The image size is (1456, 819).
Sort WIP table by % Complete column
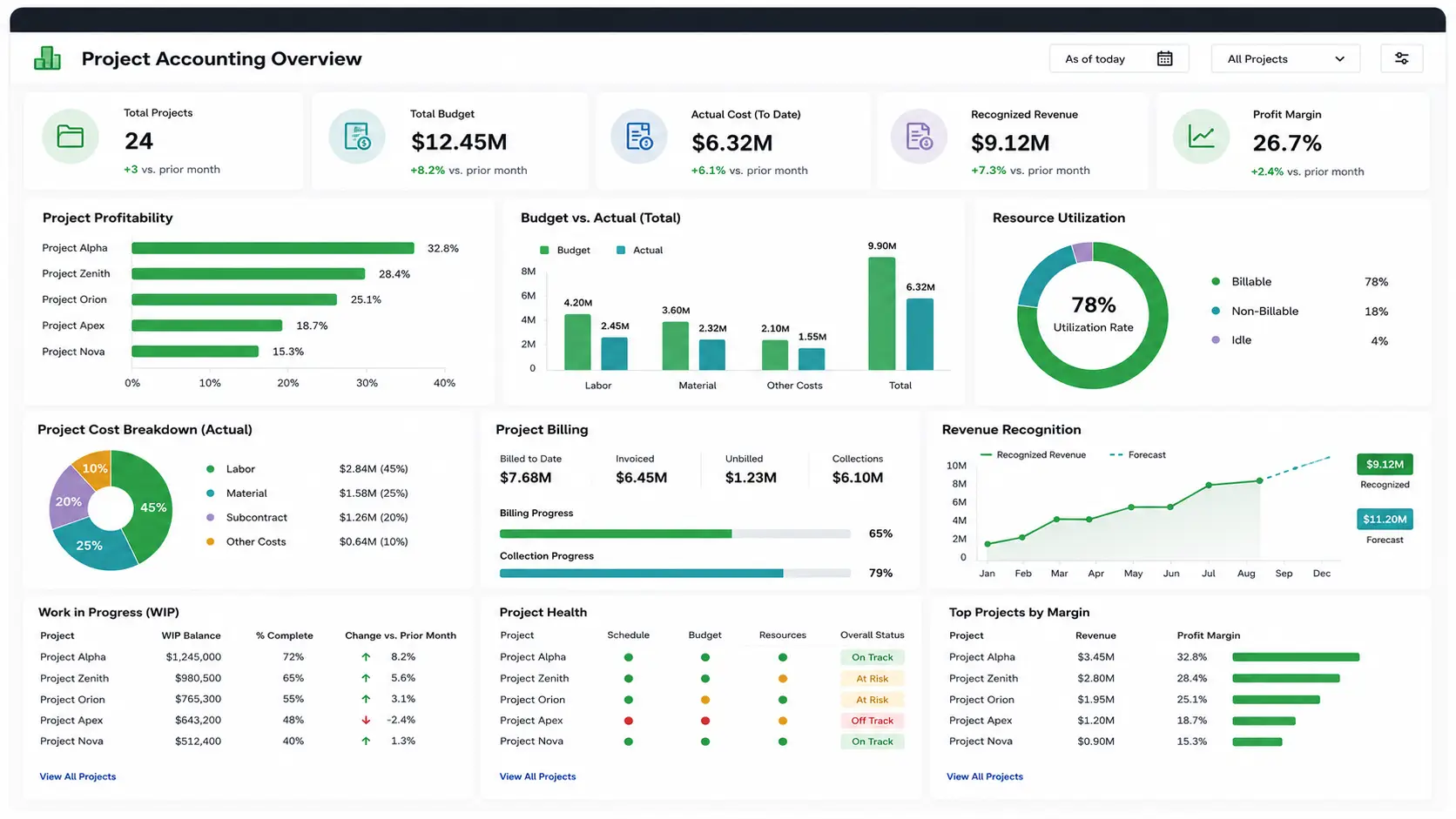(285, 635)
